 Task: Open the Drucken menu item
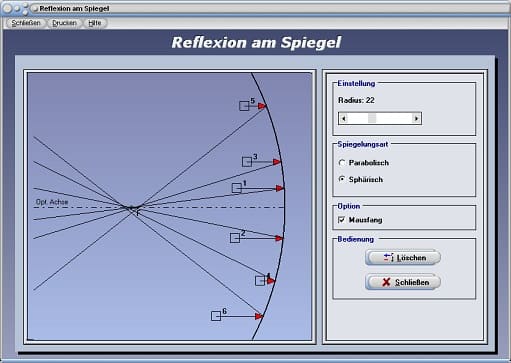coord(64,23)
